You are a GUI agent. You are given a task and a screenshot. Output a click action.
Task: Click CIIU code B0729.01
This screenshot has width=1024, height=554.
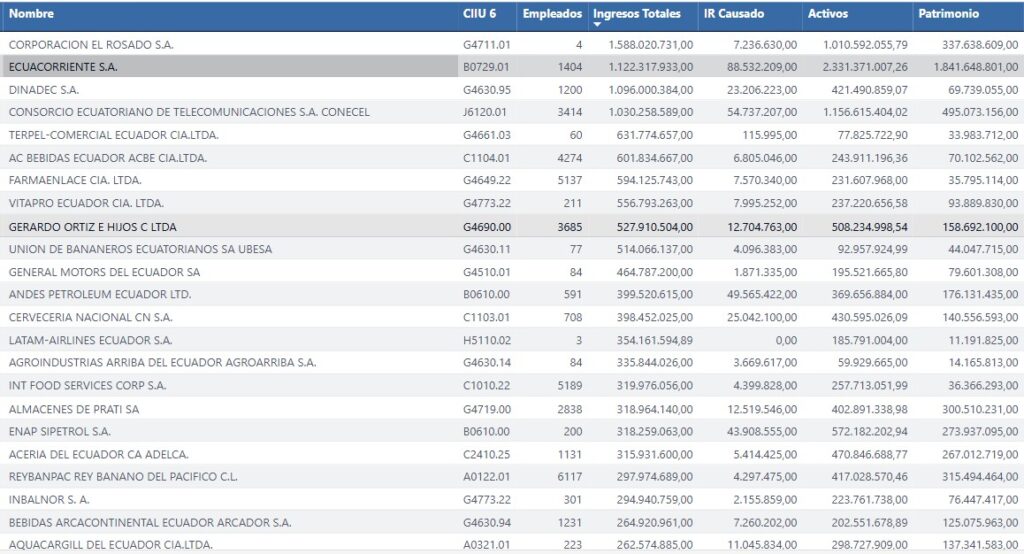486,67
